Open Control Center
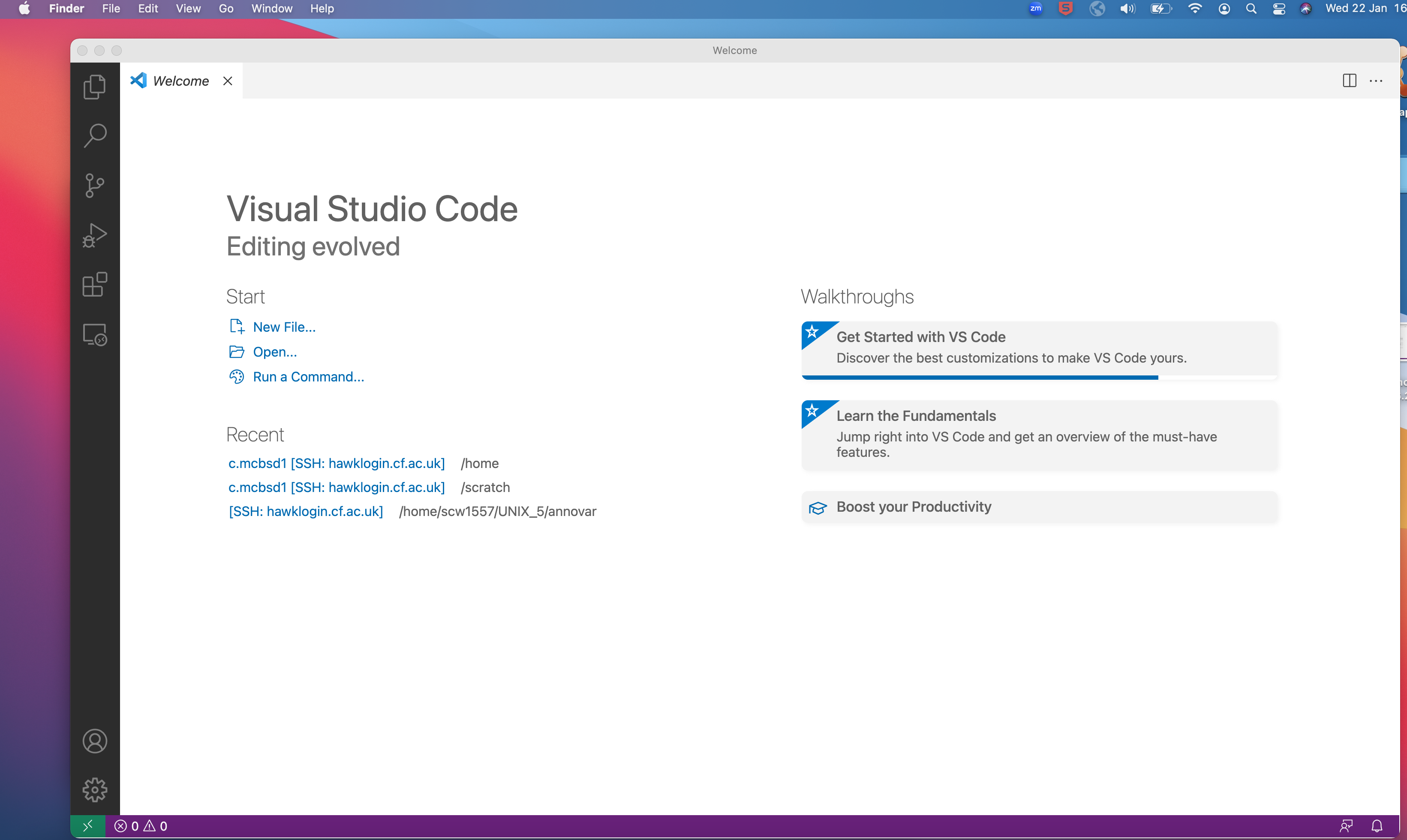Viewport: 1407px width, 840px height. tap(1278, 9)
